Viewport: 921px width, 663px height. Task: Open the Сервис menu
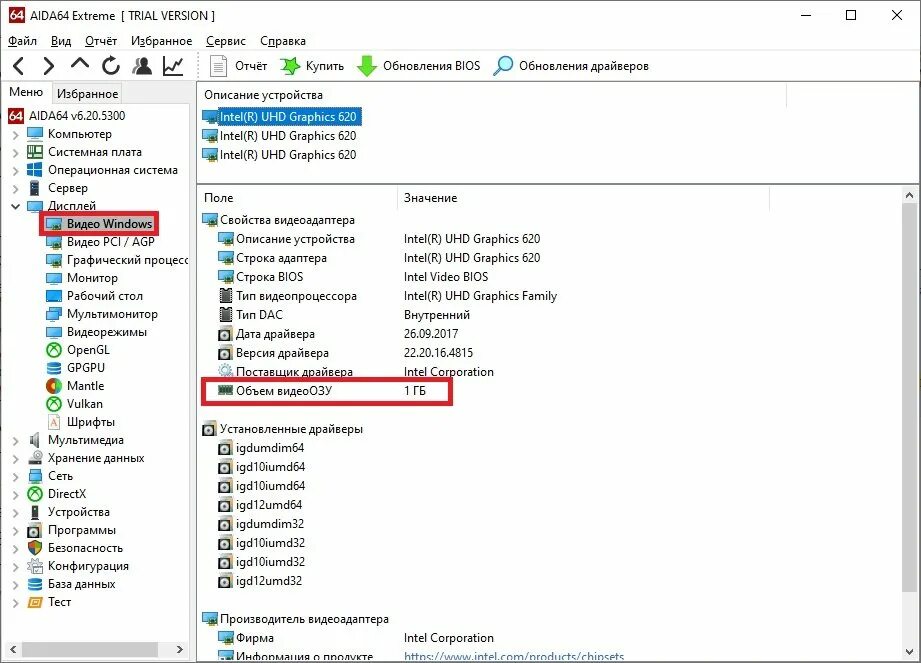[x=226, y=41]
